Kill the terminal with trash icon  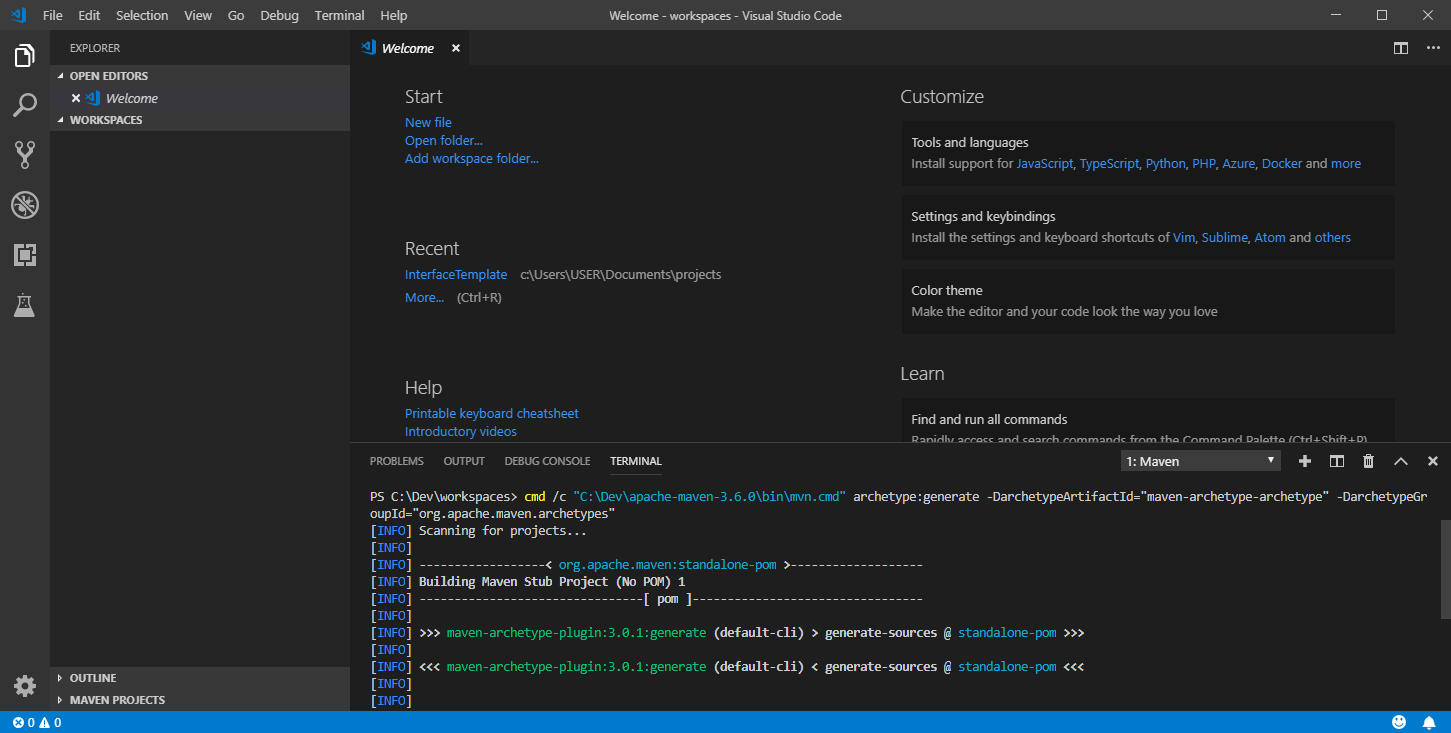click(1369, 461)
